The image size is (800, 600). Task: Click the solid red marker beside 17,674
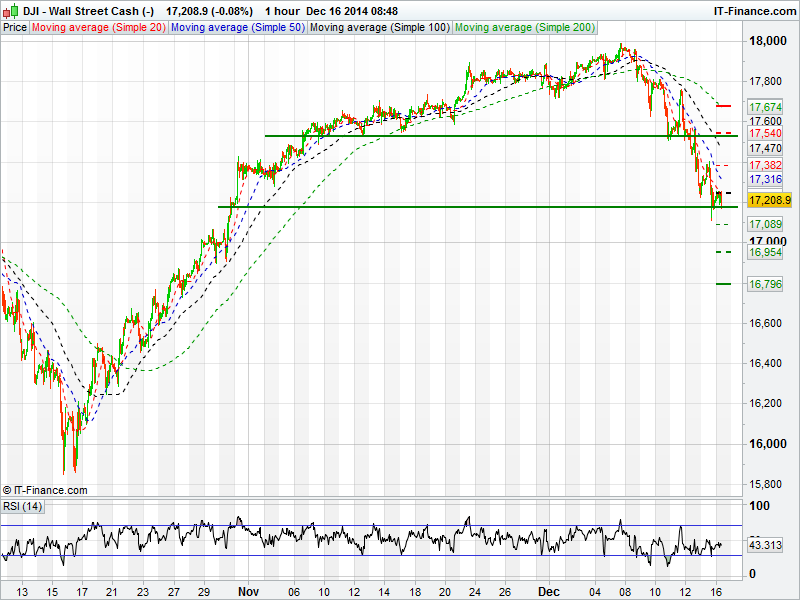[724, 106]
